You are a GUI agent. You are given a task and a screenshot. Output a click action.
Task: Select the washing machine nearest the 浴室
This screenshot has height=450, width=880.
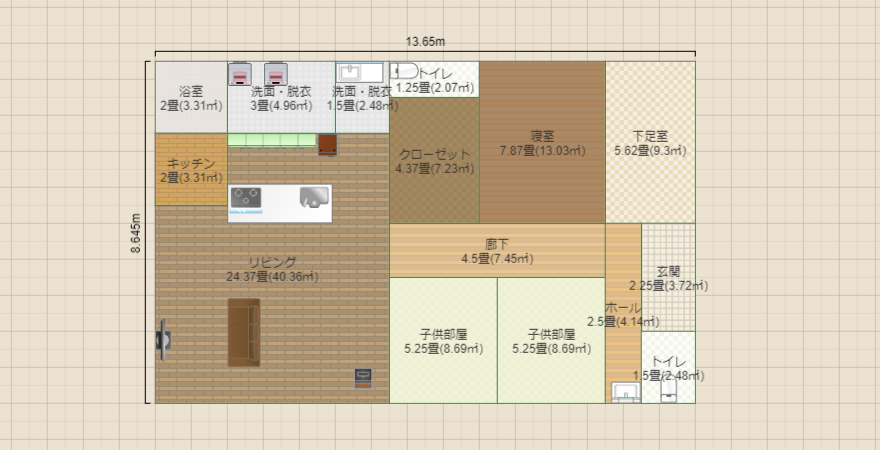coord(240,74)
